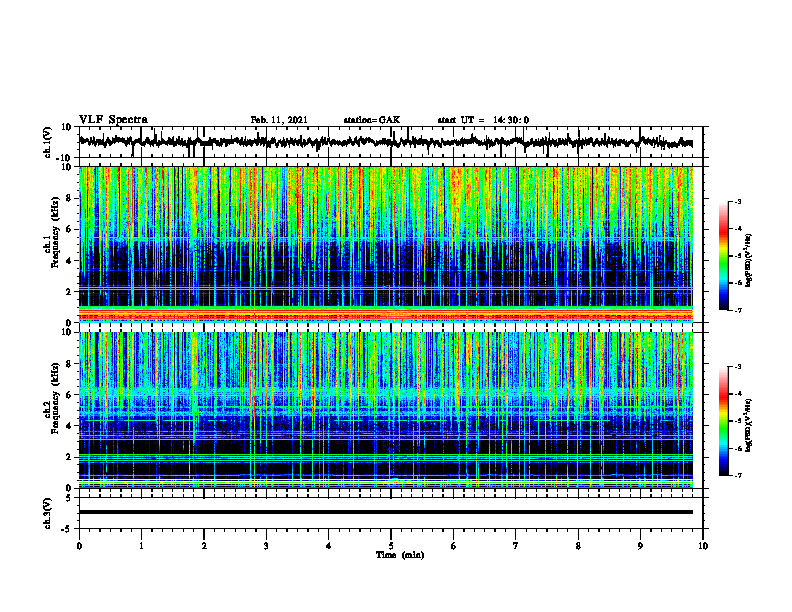The height and width of the screenshot is (612, 792).
Task: Click time axis tick label "6"
Action: pyautogui.click(x=454, y=546)
